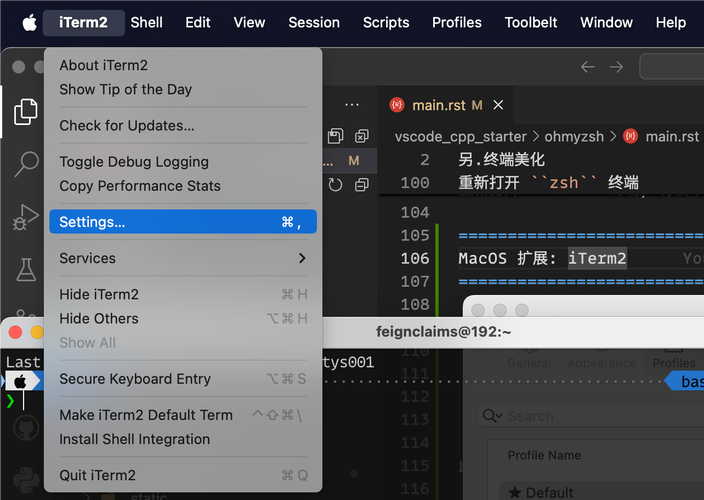Click the General settings tab
The image size is (704, 500).
point(529,363)
